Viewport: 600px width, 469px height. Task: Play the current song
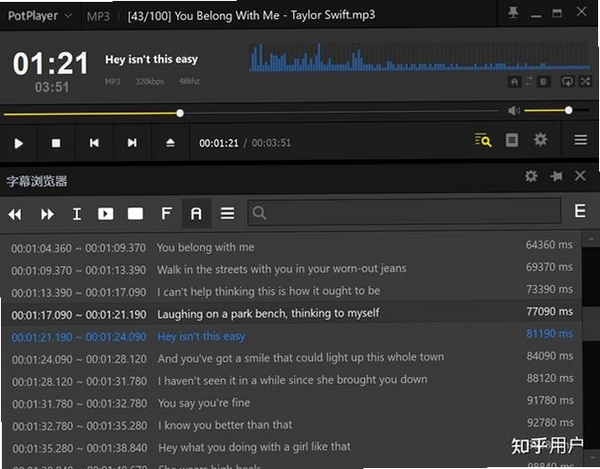(x=18, y=143)
